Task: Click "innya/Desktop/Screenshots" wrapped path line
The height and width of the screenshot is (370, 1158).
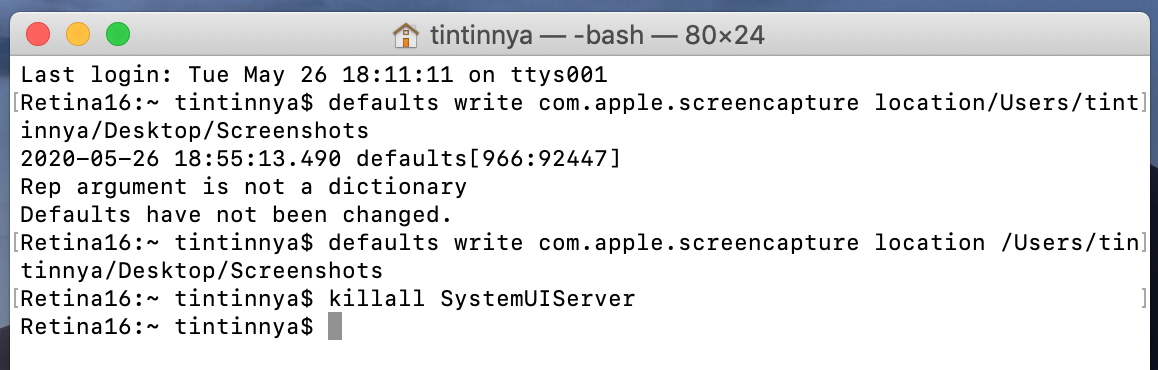Action: tap(194, 131)
